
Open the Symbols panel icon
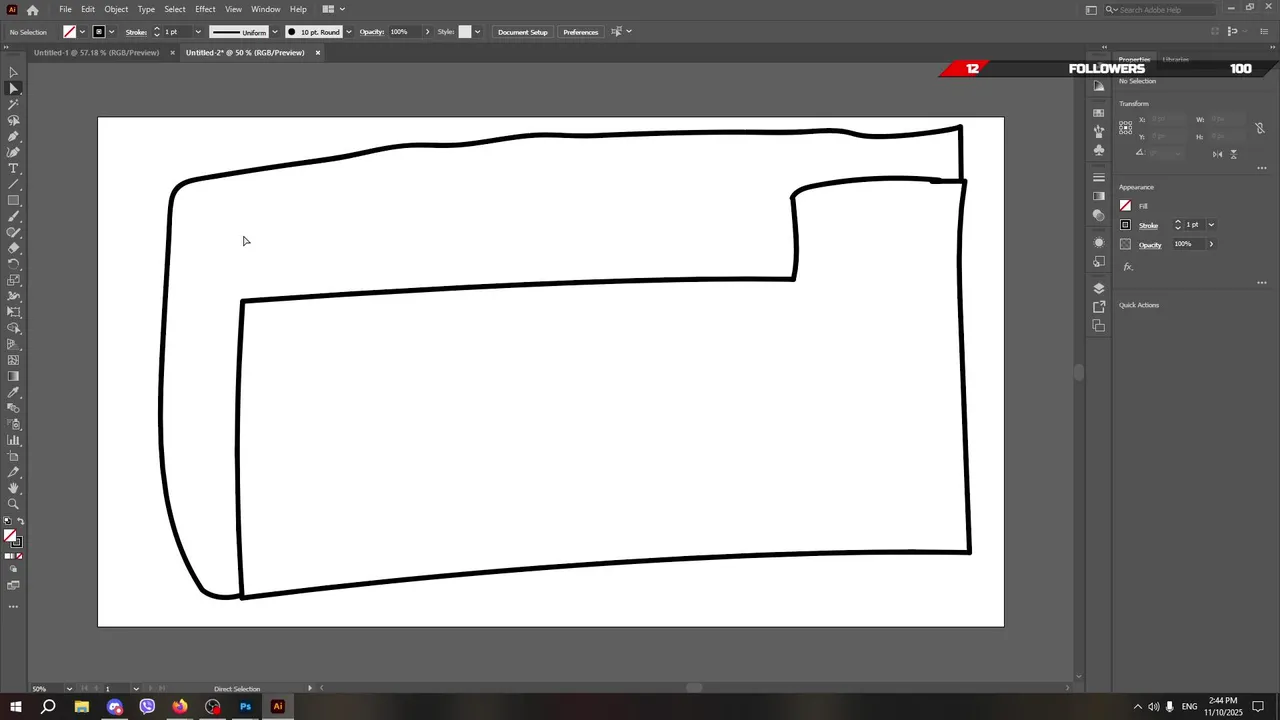point(1099,150)
